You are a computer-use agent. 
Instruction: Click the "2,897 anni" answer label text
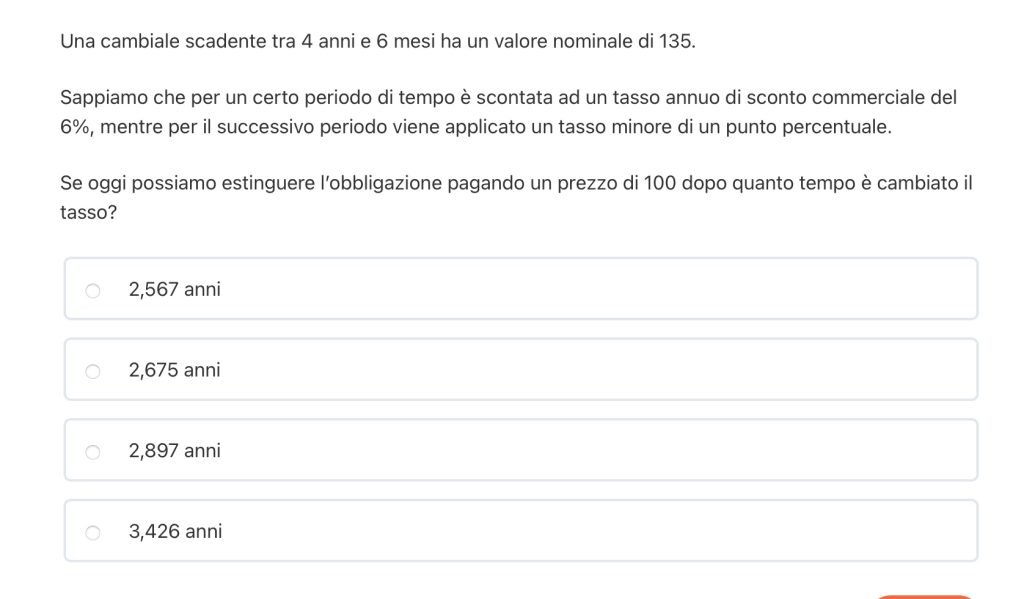tap(174, 451)
